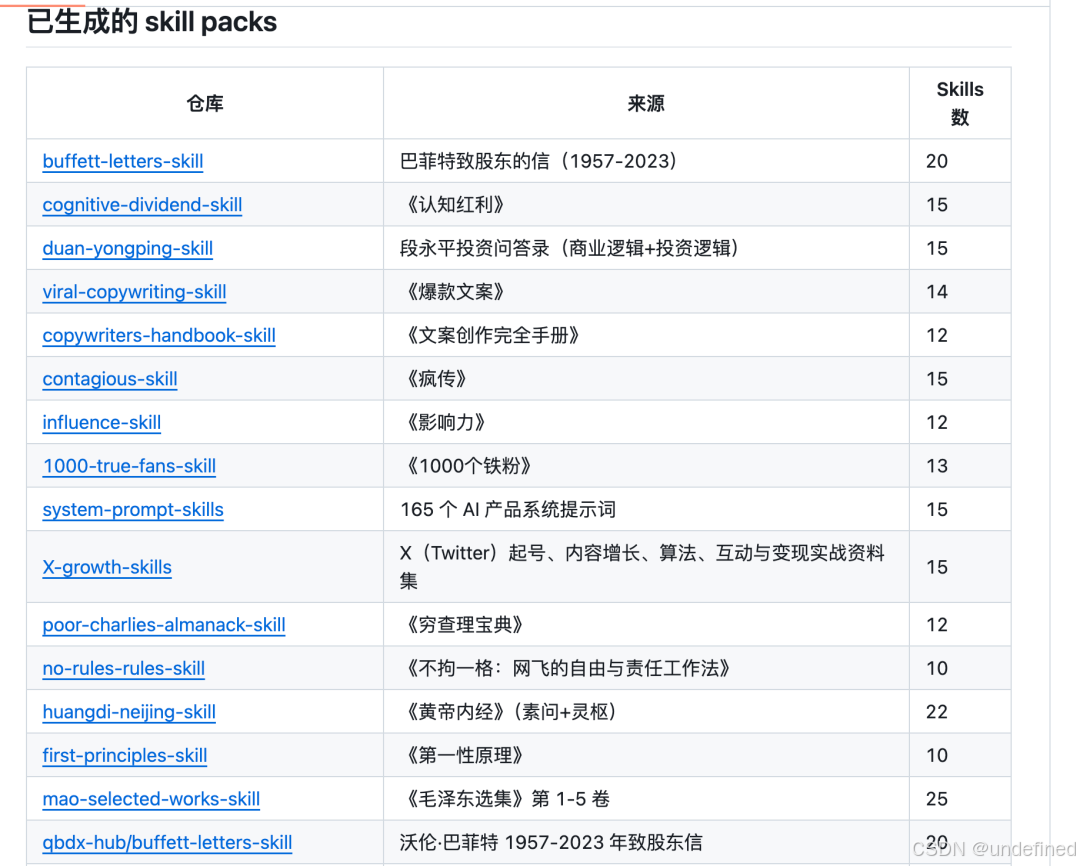Image resolution: width=1080 pixels, height=866 pixels.
Task: Select source text 《不拘一格：网飞的自由与责任工作法》
Action: (568, 668)
